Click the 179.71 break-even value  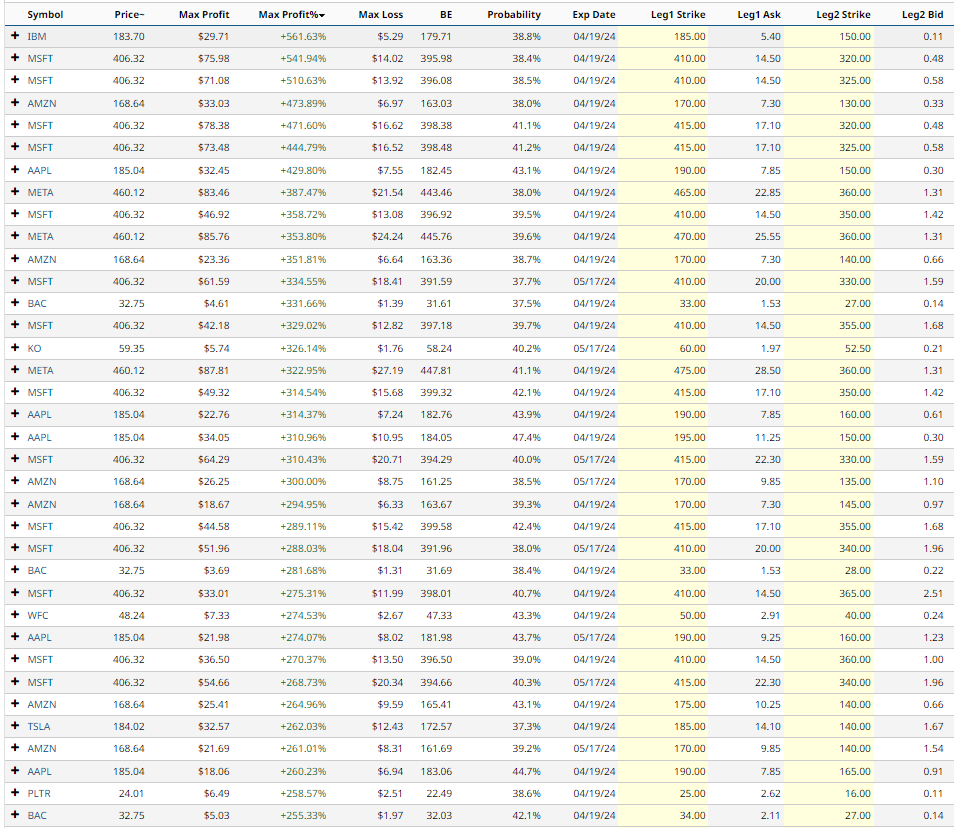pyautogui.click(x=436, y=37)
